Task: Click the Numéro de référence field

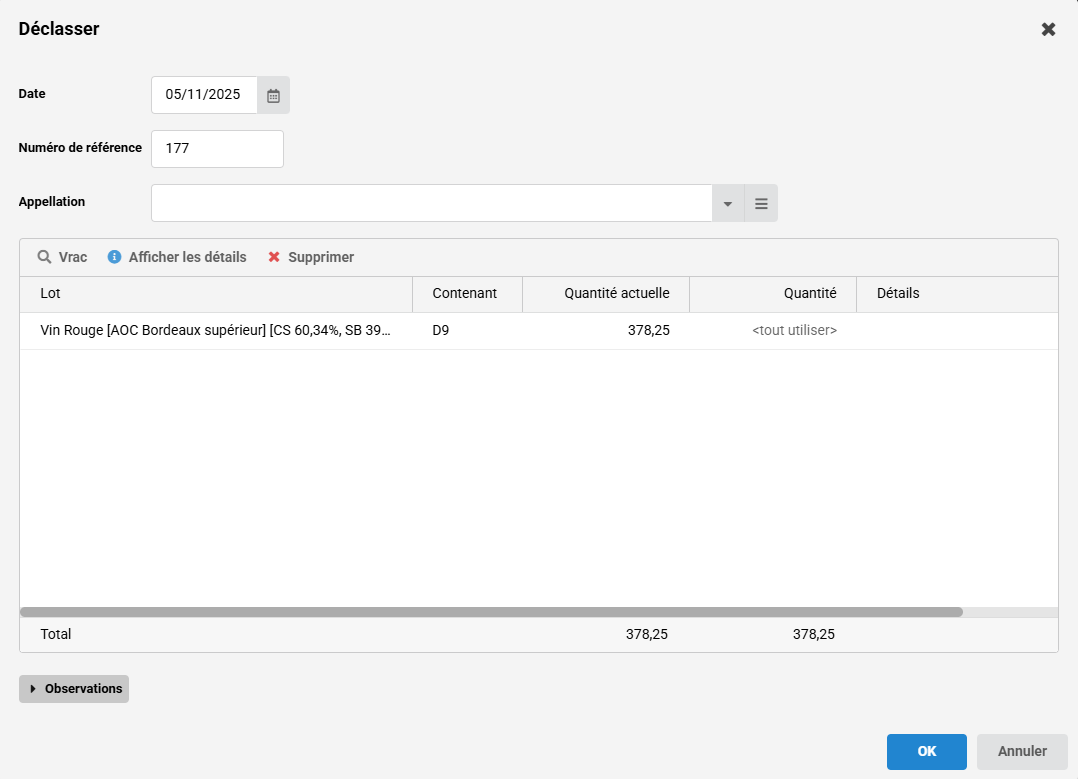Action: coord(217,149)
